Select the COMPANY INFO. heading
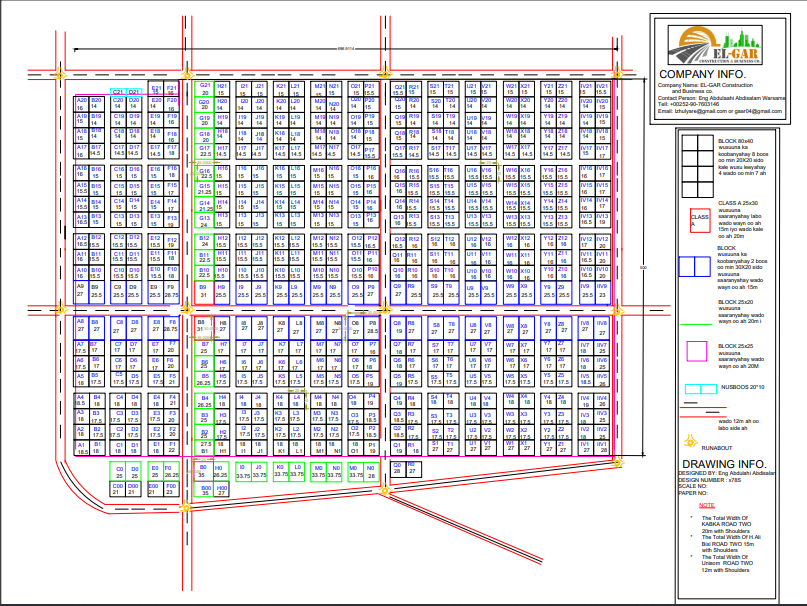The width and height of the screenshot is (807, 606). tap(702, 74)
